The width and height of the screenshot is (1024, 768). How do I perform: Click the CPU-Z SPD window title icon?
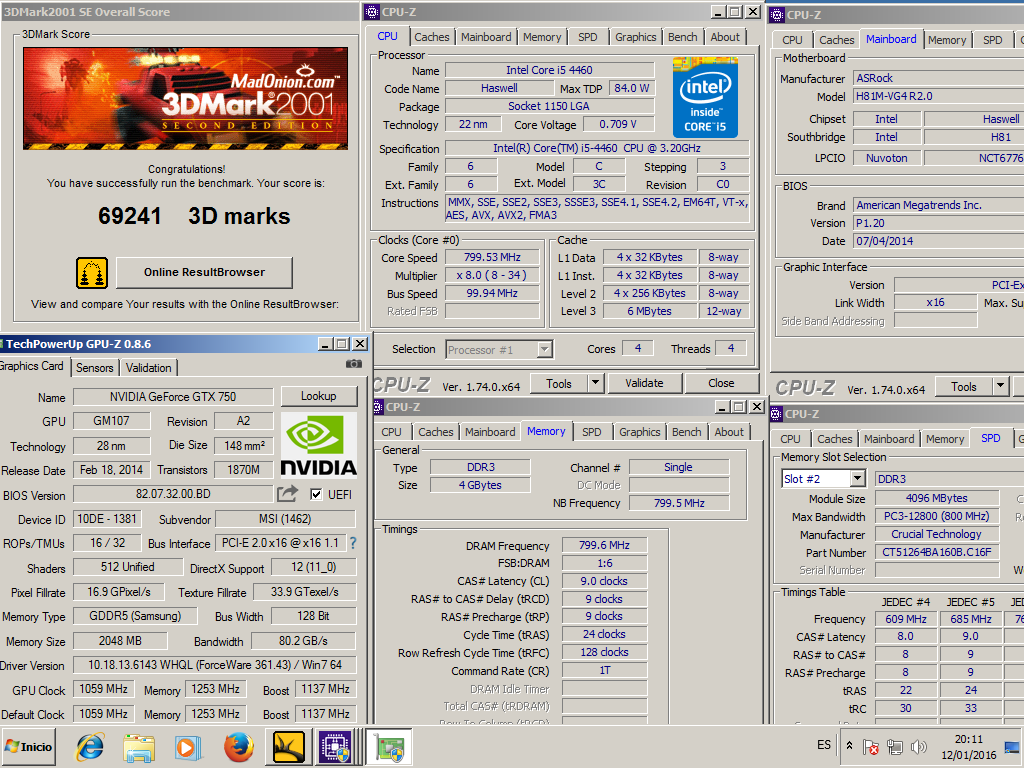pyautogui.click(x=776, y=414)
